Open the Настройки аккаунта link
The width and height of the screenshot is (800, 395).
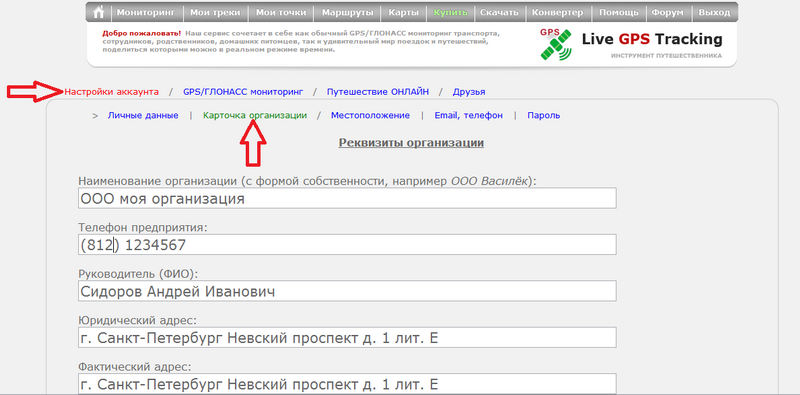[x=111, y=92]
